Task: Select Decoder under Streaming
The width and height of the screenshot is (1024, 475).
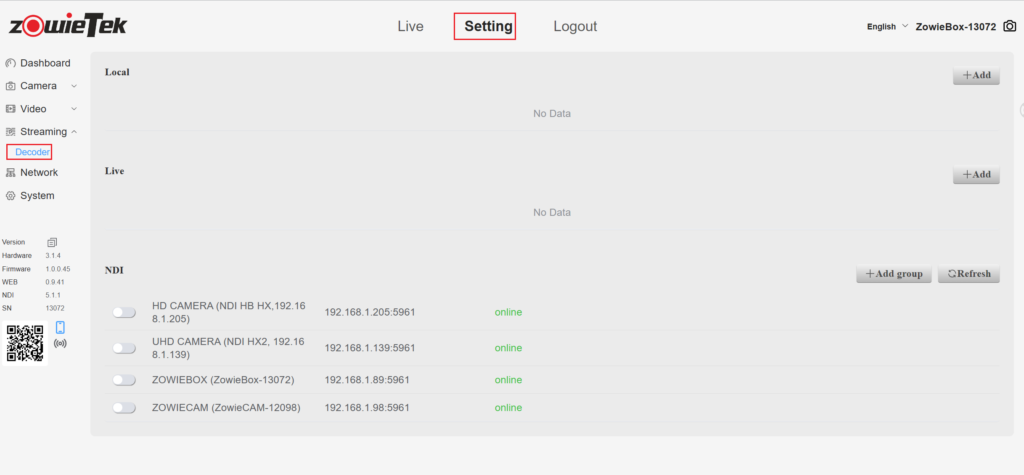Action: tap(32, 152)
